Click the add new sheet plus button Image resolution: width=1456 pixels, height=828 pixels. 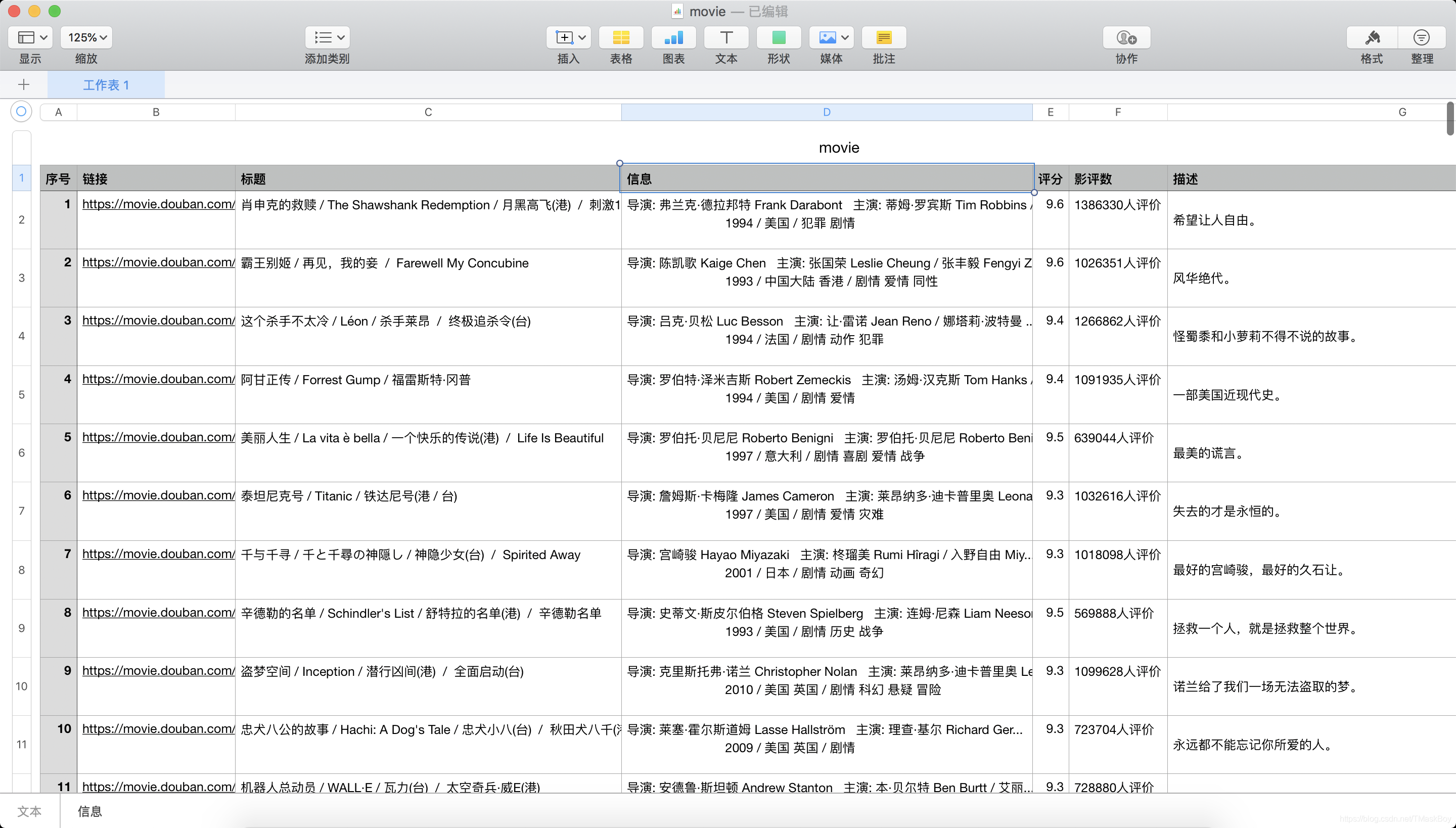tap(23, 85)
